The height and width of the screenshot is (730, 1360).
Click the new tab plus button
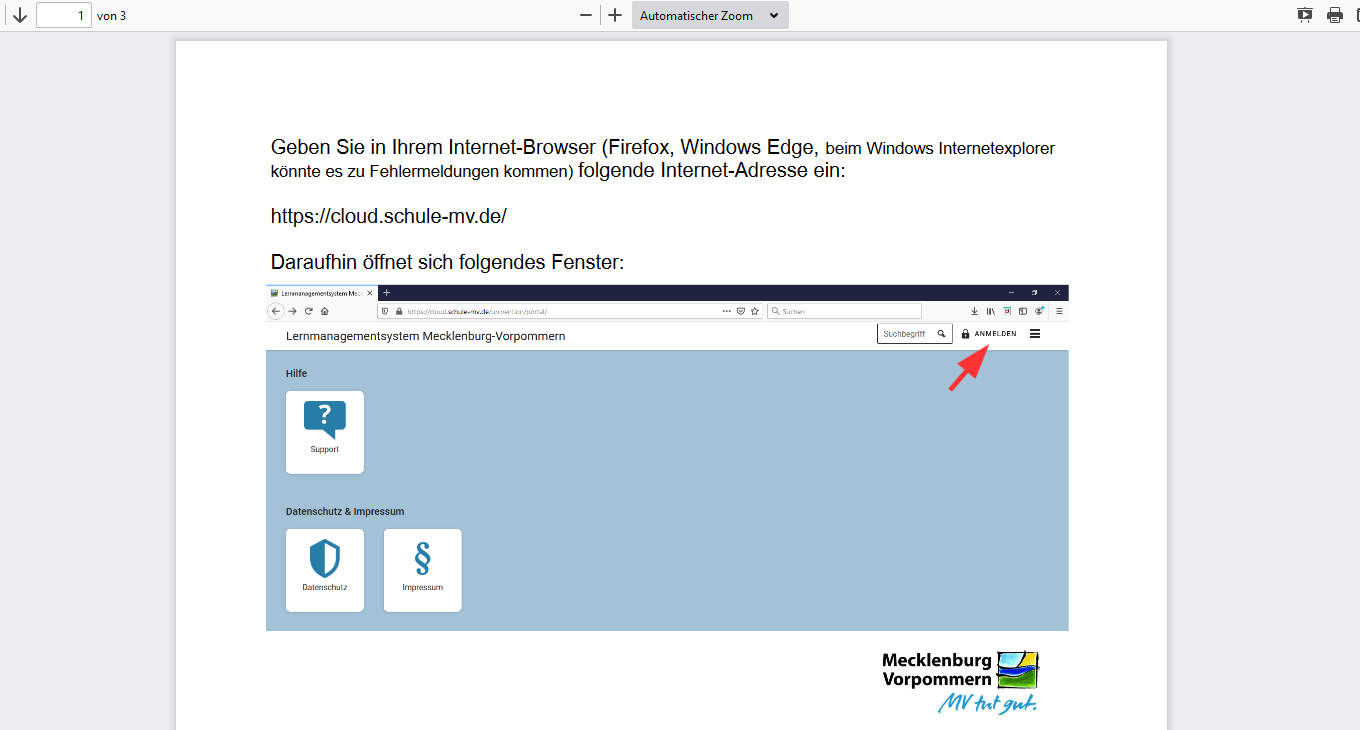pyautogui.click(x=387, y=293)
